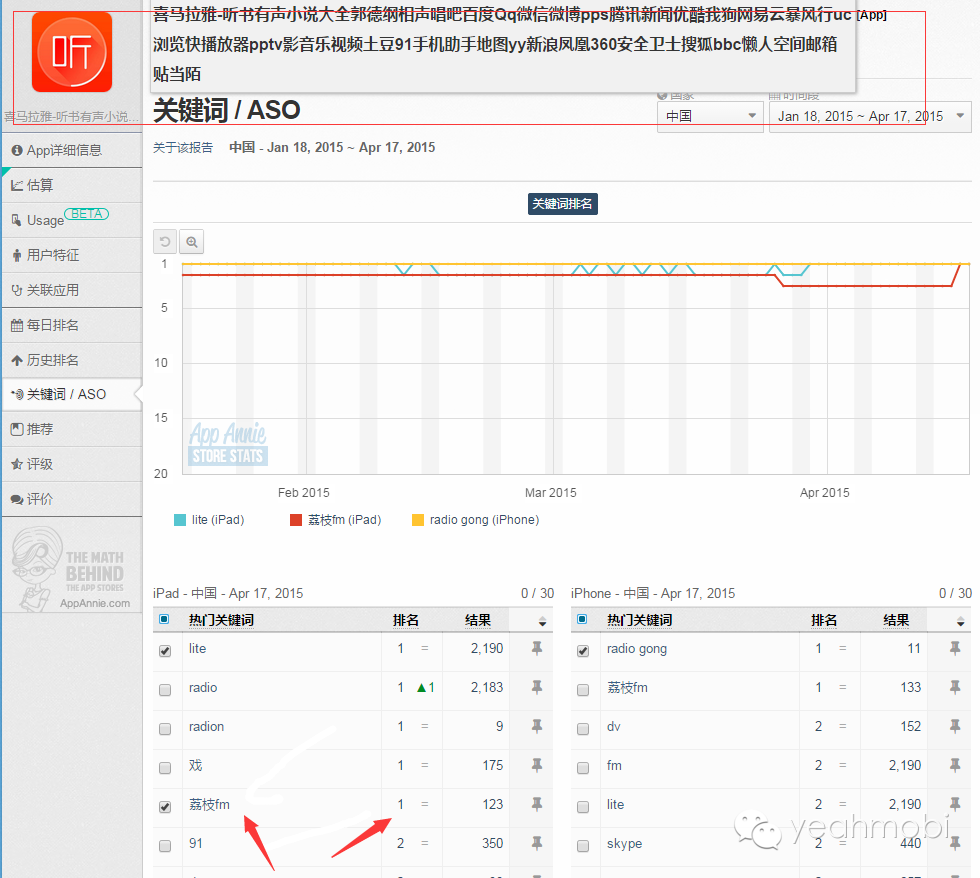The image size is (980, 878).
Task: Click the magnifier zoom icon above the chart
Action: pyautogui.click(x=190, y=241)
